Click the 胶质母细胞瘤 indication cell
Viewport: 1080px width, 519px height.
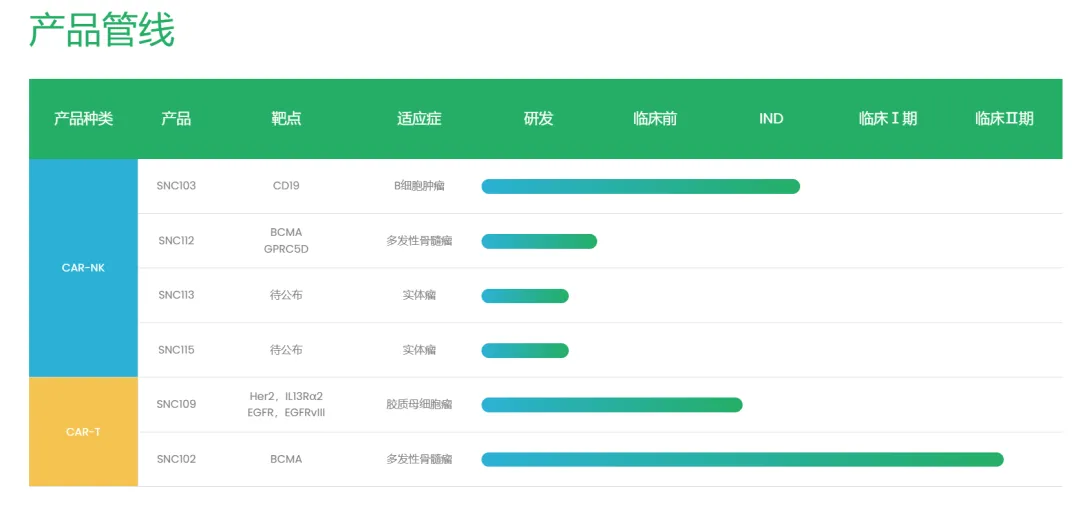click(x=419, y=404)
